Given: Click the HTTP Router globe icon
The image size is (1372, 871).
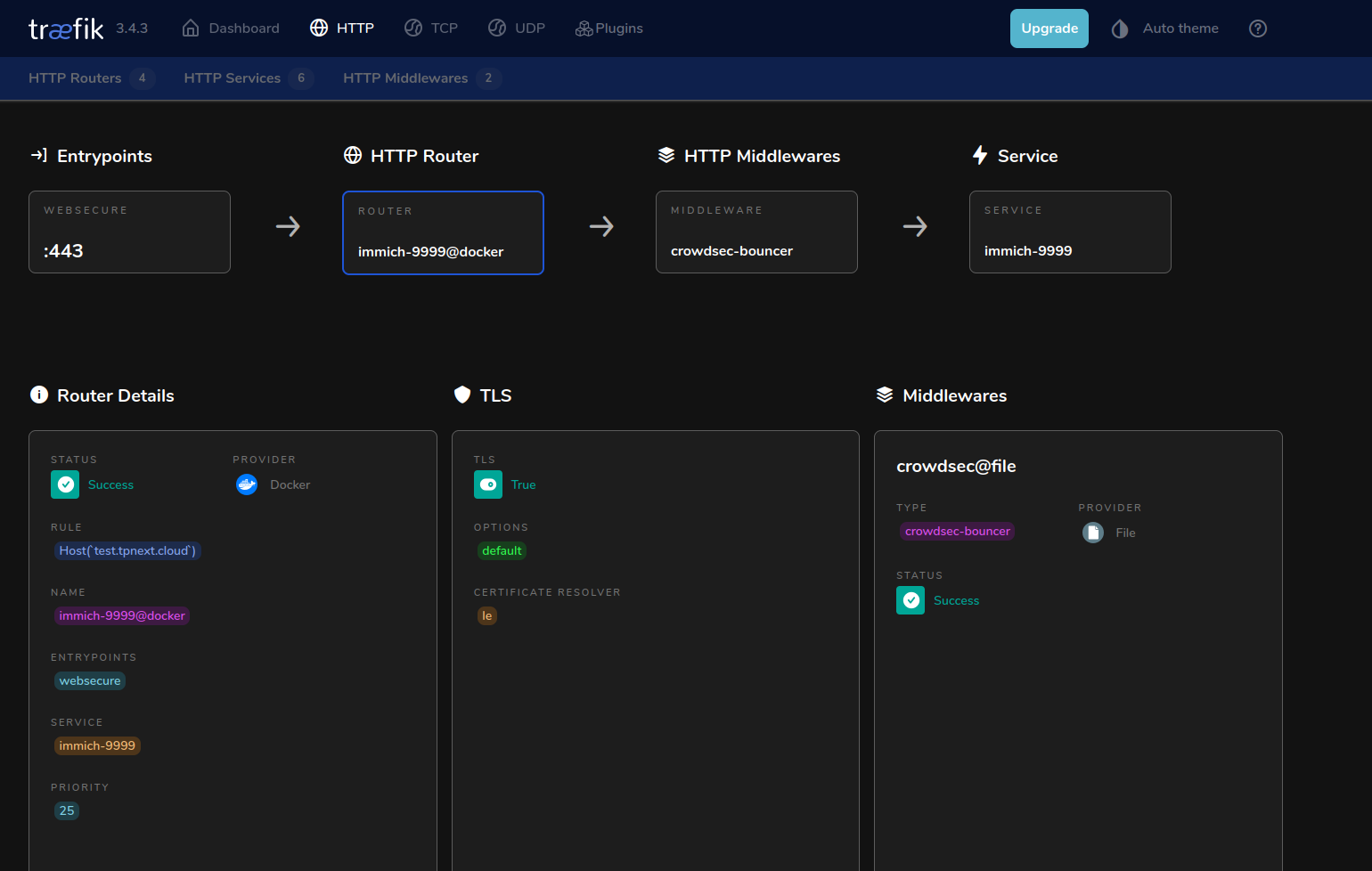Looking at the screenshot, I should pos(353,155).
